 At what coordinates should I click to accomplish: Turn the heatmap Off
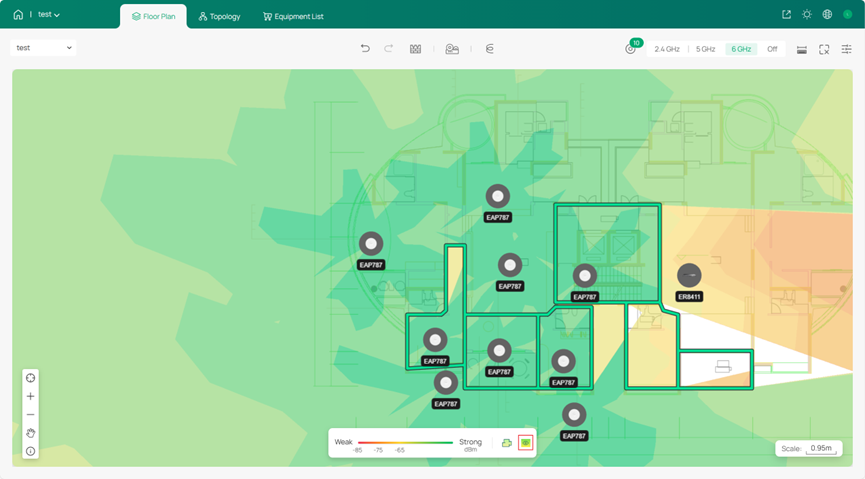click(x=772, y=49)
